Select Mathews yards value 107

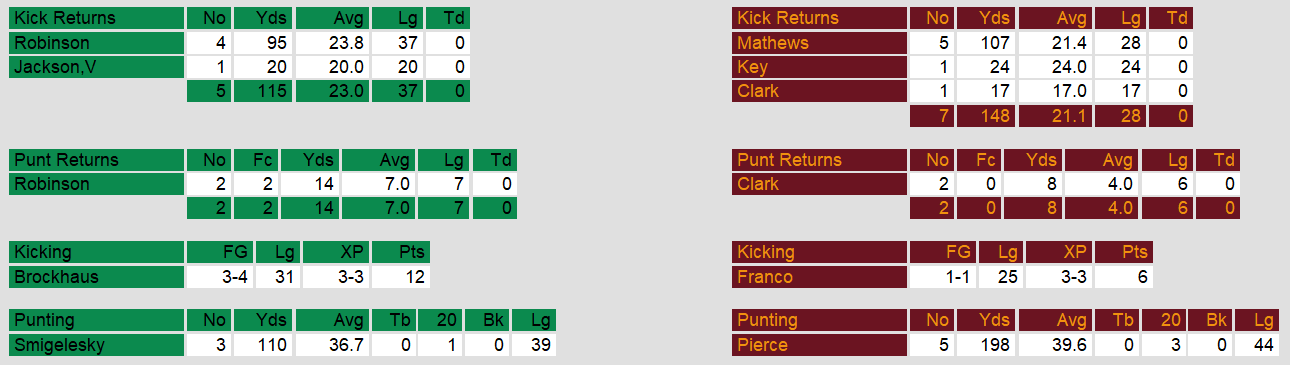(986, 43)
